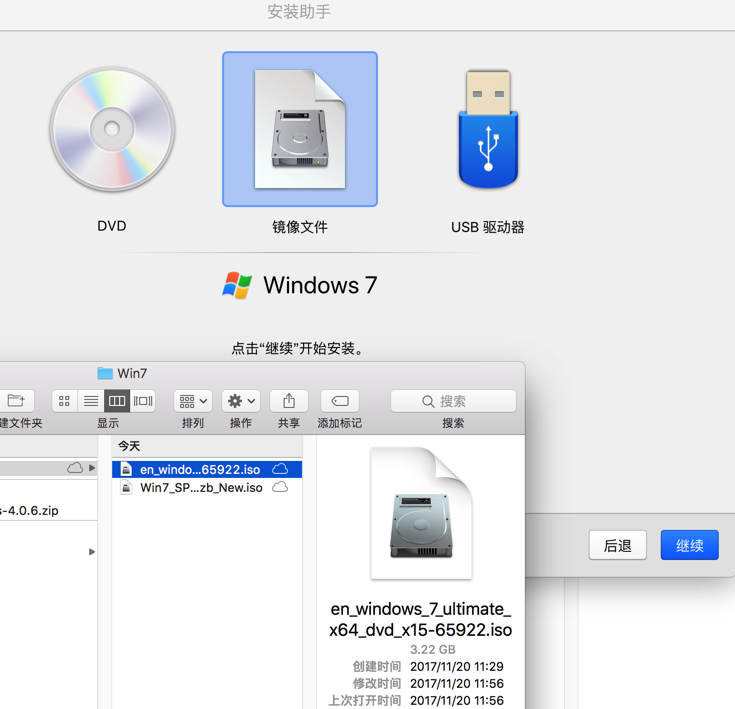Select the DVD install source
The width and height of the screenshot is (735, 709).
click(x=112, y=129)
